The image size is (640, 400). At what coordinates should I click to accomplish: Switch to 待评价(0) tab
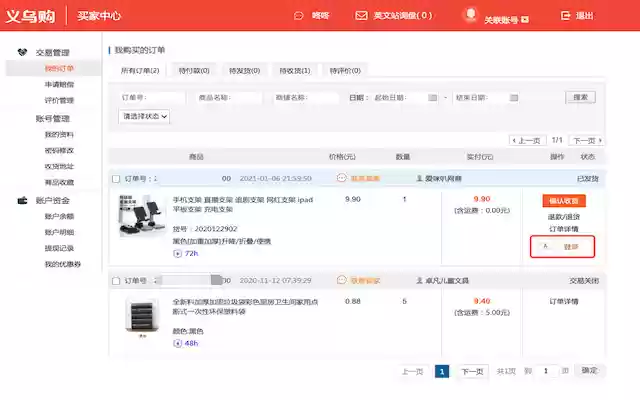345,71
